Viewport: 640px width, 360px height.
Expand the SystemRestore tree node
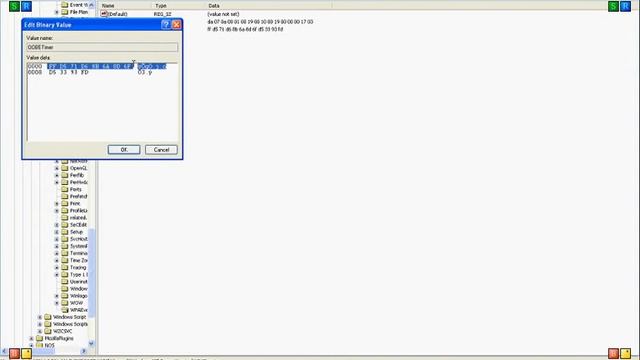[57, 246]
